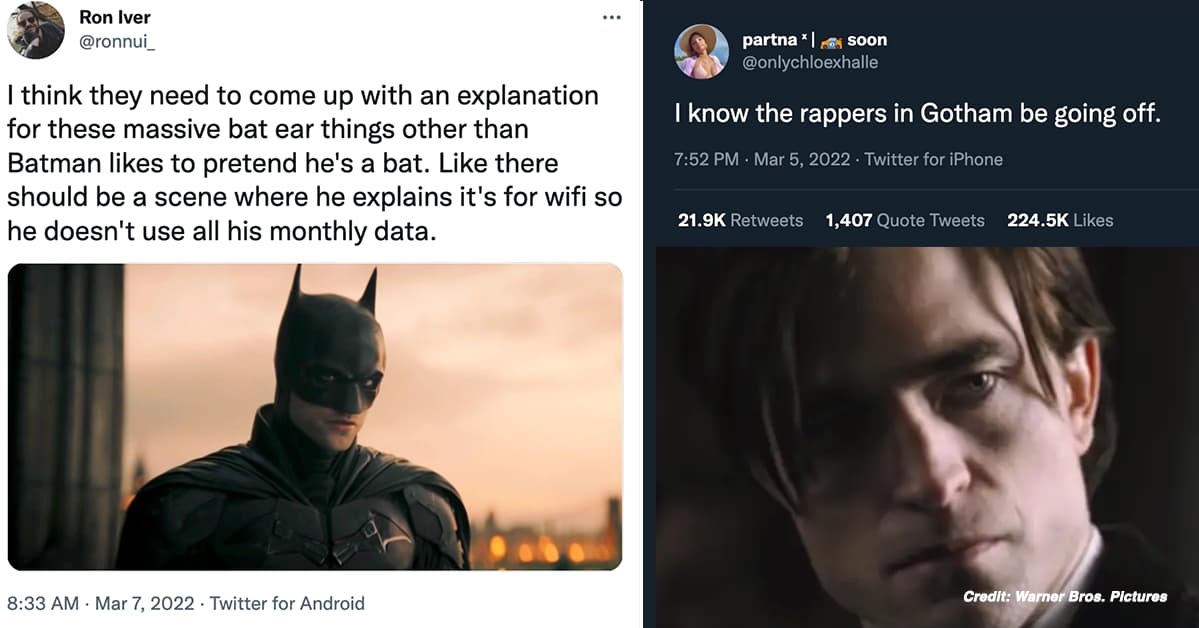The width and height of the screenshot is (1199, 628).
Task: Click partna's profile avatar
Action: (701, 49)
